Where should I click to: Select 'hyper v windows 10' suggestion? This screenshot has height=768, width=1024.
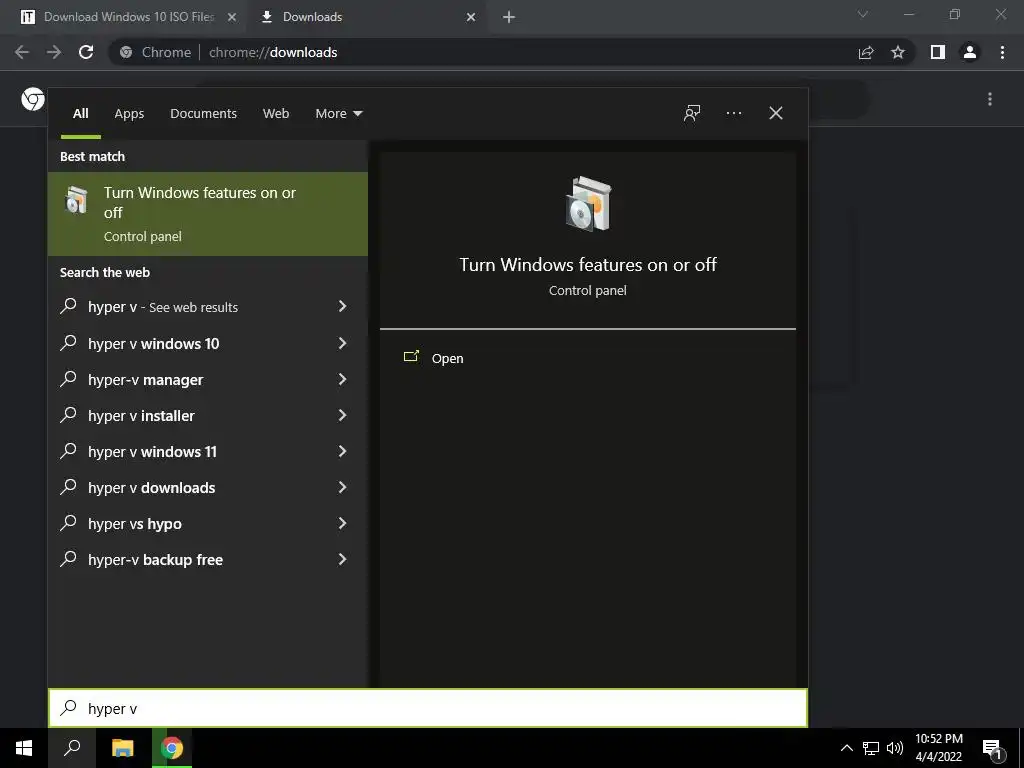coord(208,344)
